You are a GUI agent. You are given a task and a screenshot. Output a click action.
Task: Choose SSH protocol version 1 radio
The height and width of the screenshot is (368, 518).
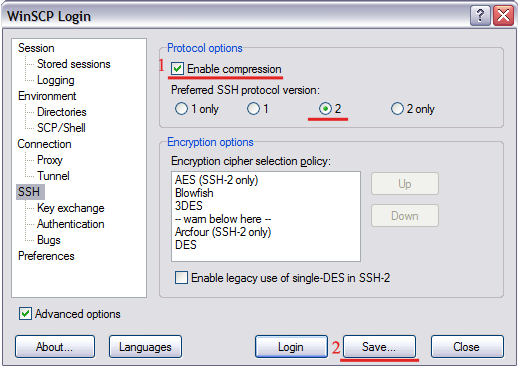tap(253, 109)
